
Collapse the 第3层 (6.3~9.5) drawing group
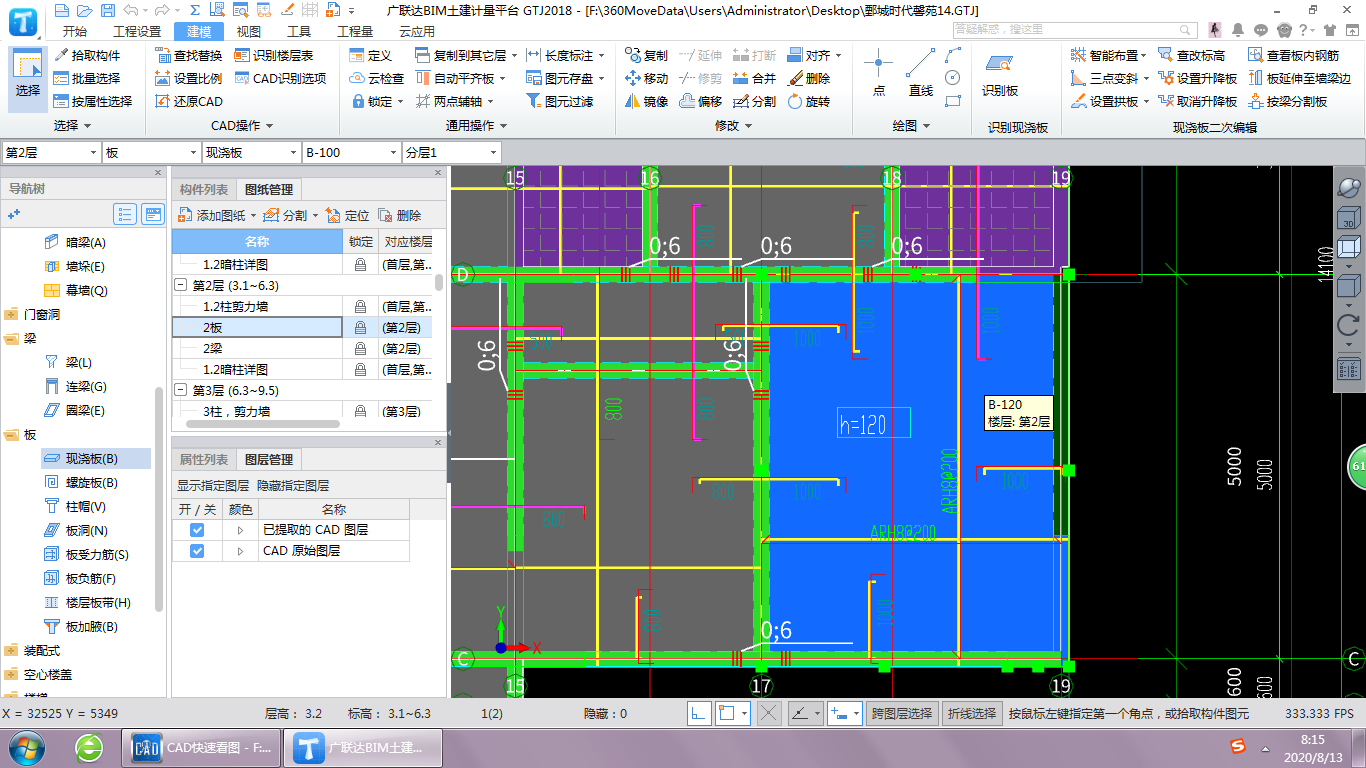181,390
